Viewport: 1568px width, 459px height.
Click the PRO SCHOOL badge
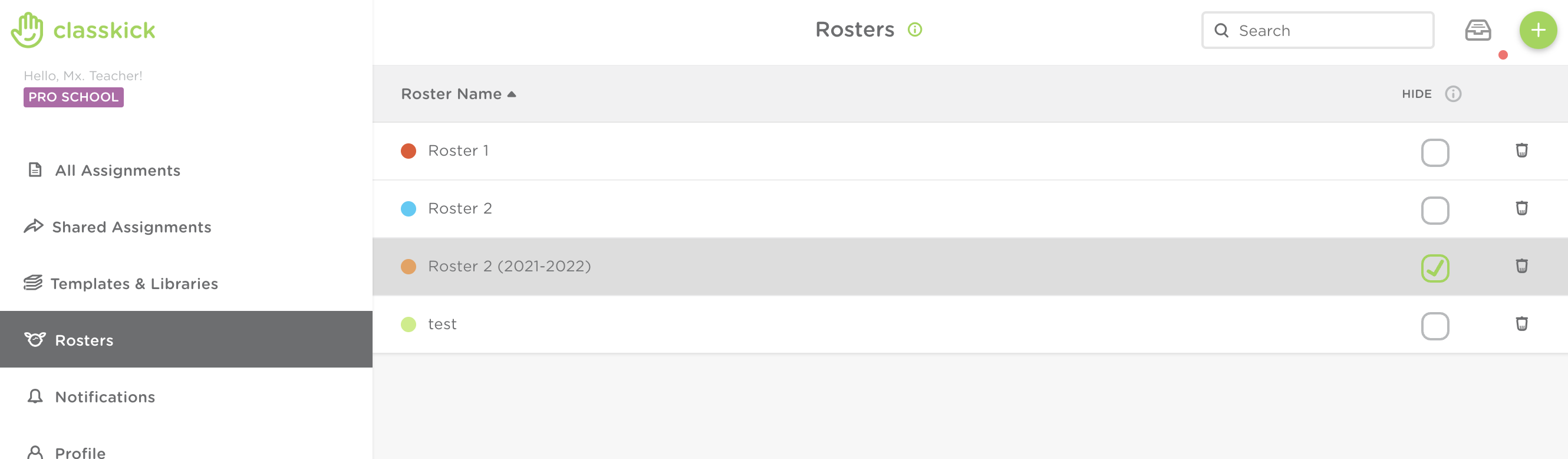[74, 97]
